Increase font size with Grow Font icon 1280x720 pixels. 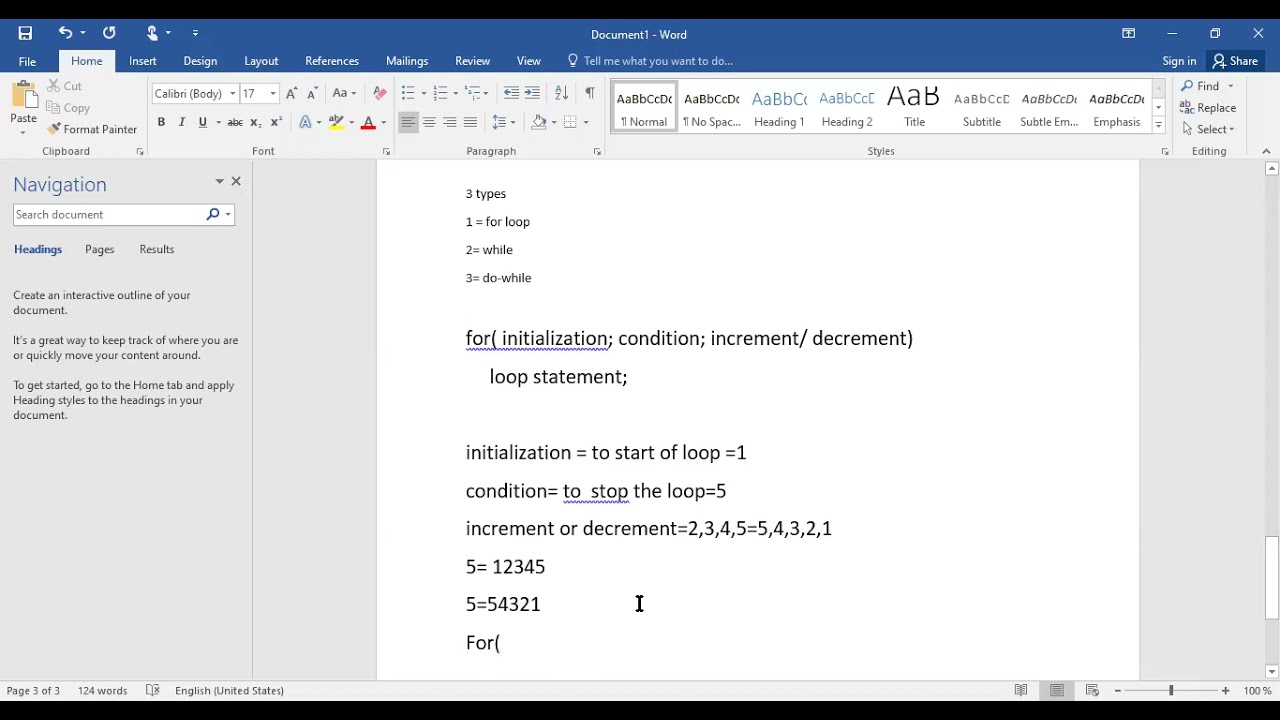tap(291, 93)
